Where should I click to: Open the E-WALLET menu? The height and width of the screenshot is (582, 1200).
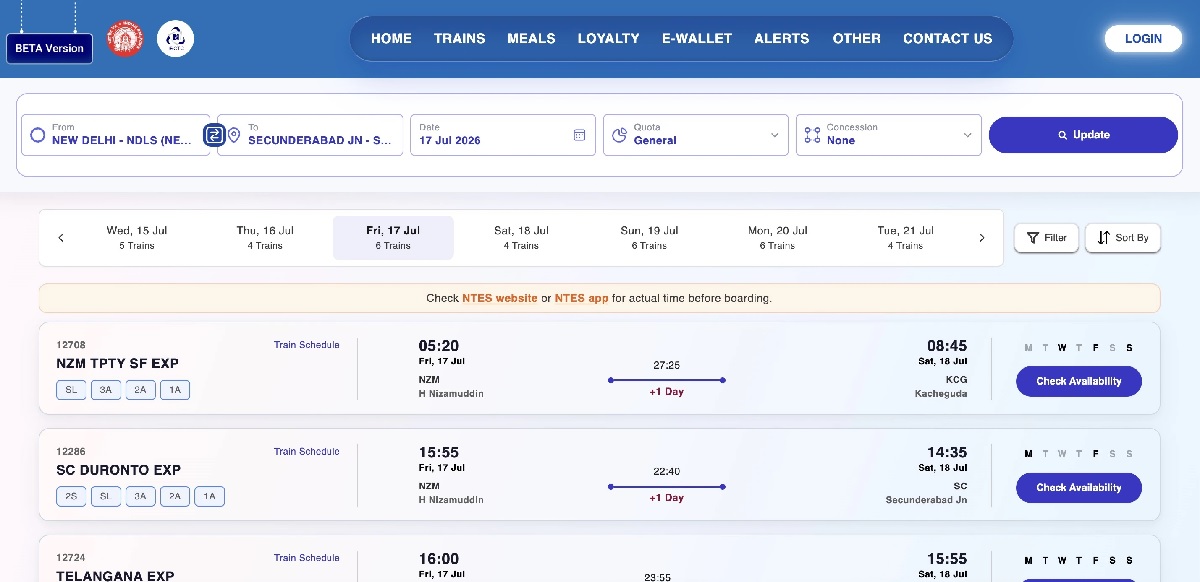pyautogui.click(x=697, y=39)
